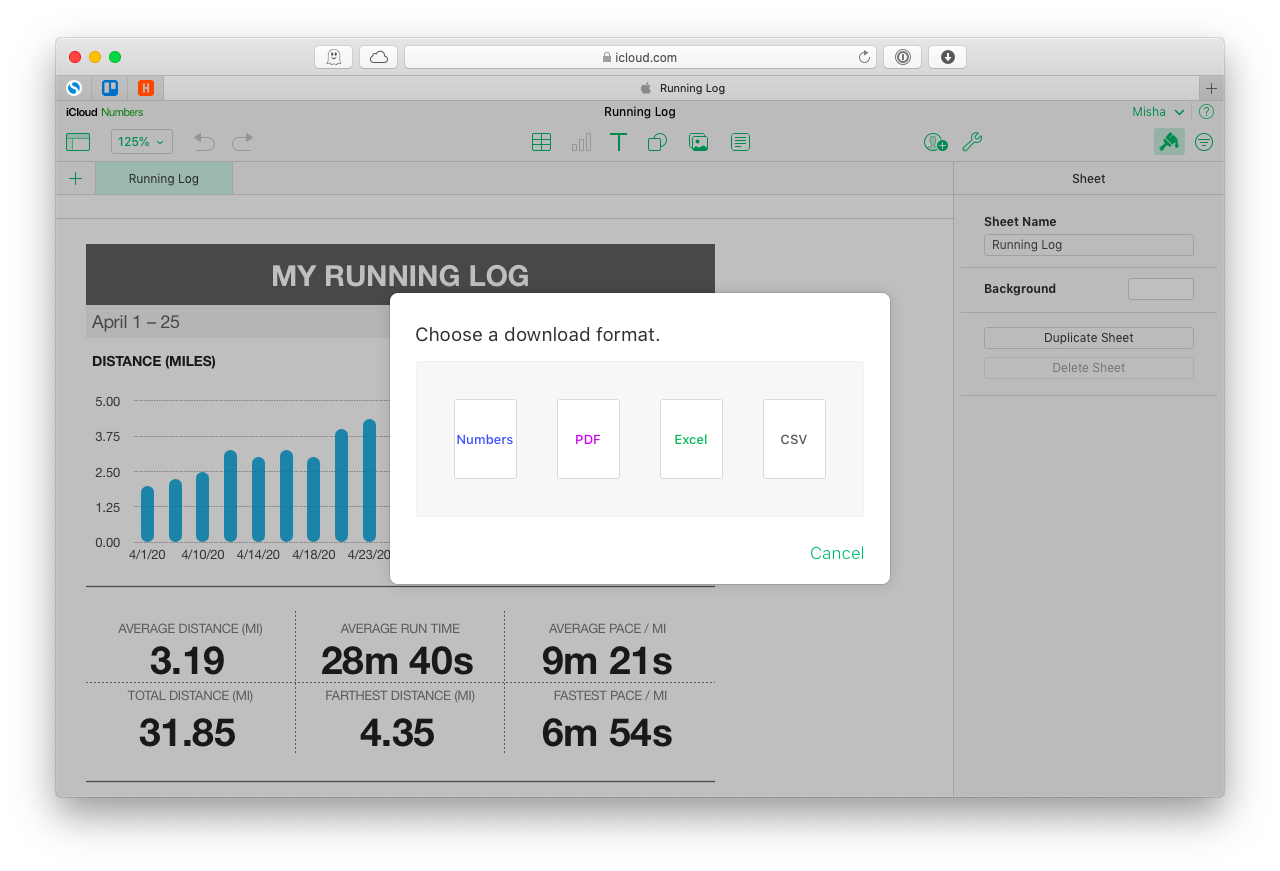The width and height of the screenshot is (1280, 871).
Task: Insert a table using the Table icon
Action: [x=541, y=142]
